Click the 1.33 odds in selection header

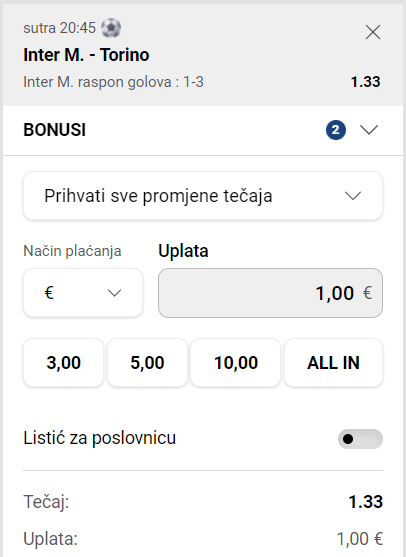point(366,82)
